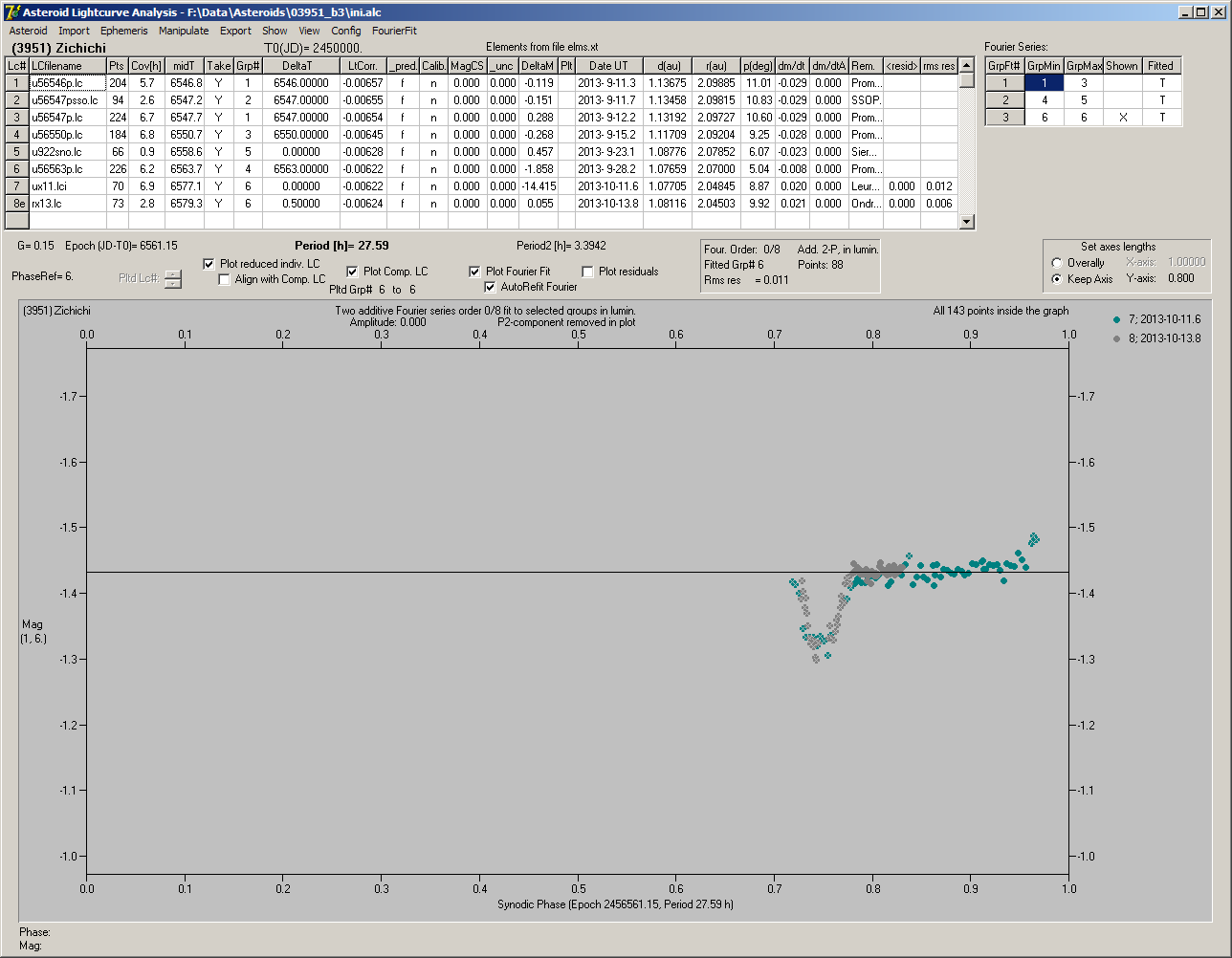Image resolution: width=1232 pixels, height=958 pixels.
Task: Enable Plot residuals checkbox
Action: pos(588,272)
